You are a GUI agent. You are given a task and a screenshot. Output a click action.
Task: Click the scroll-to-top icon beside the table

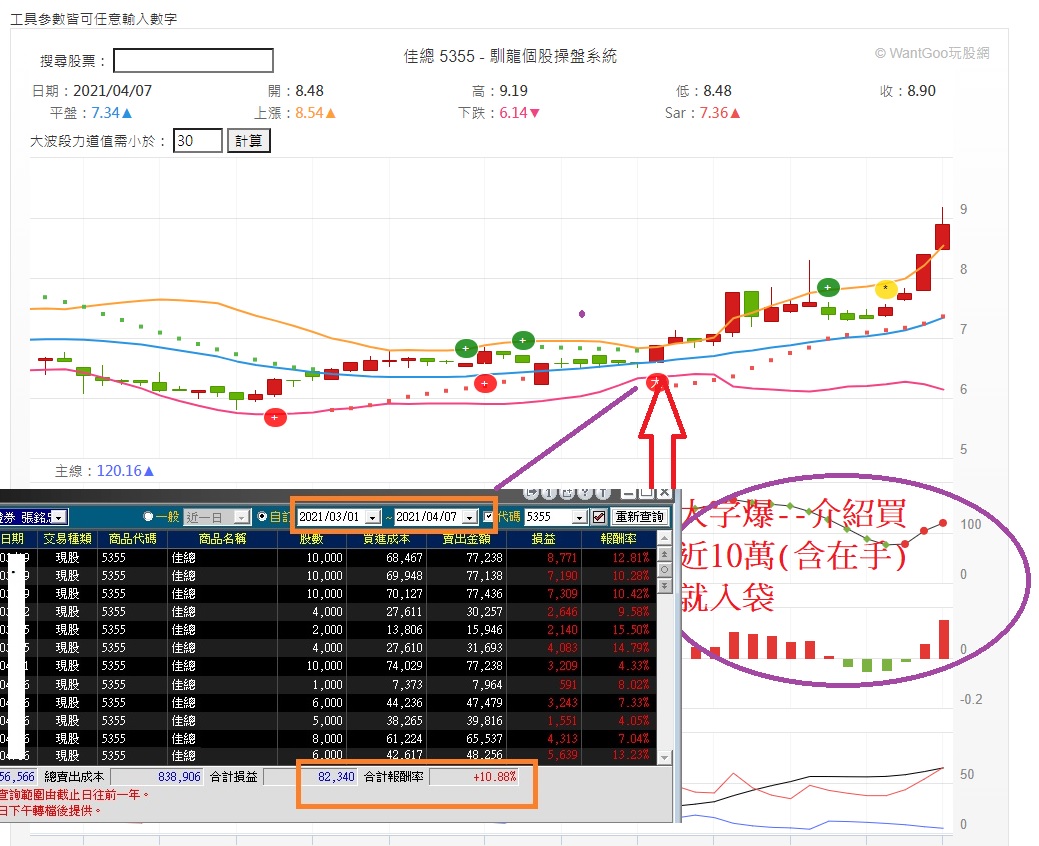click(665, 554)
